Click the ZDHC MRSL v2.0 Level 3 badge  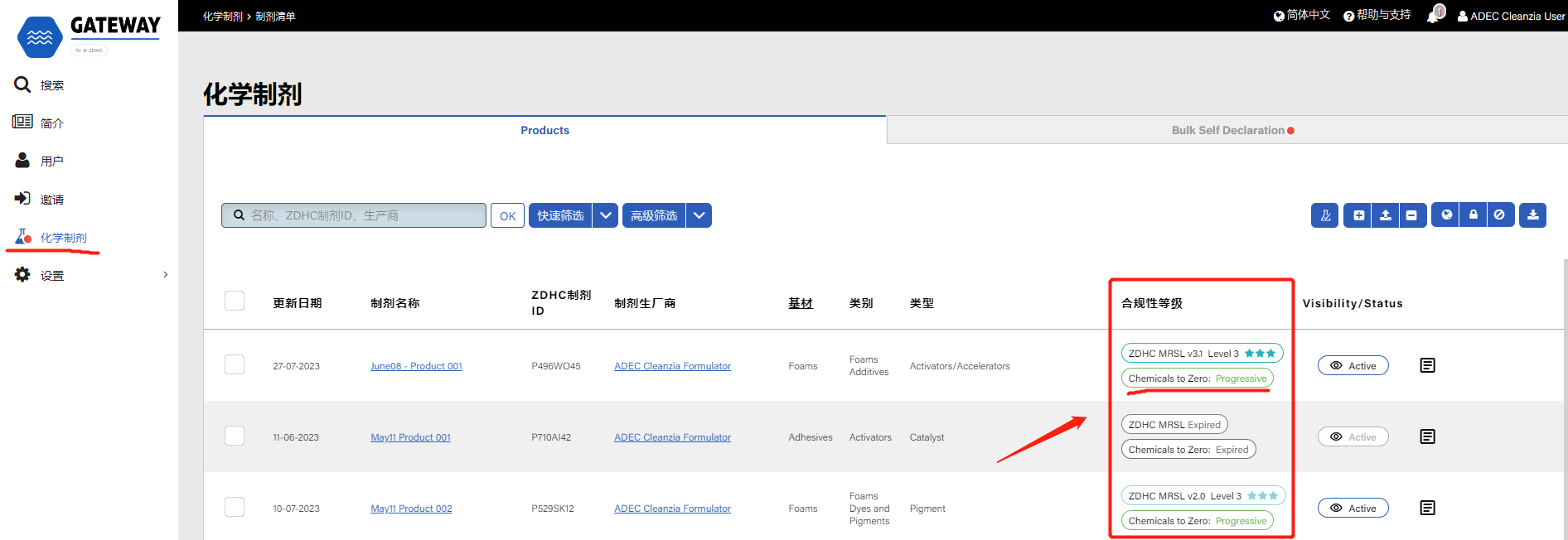pos(1203,495)
